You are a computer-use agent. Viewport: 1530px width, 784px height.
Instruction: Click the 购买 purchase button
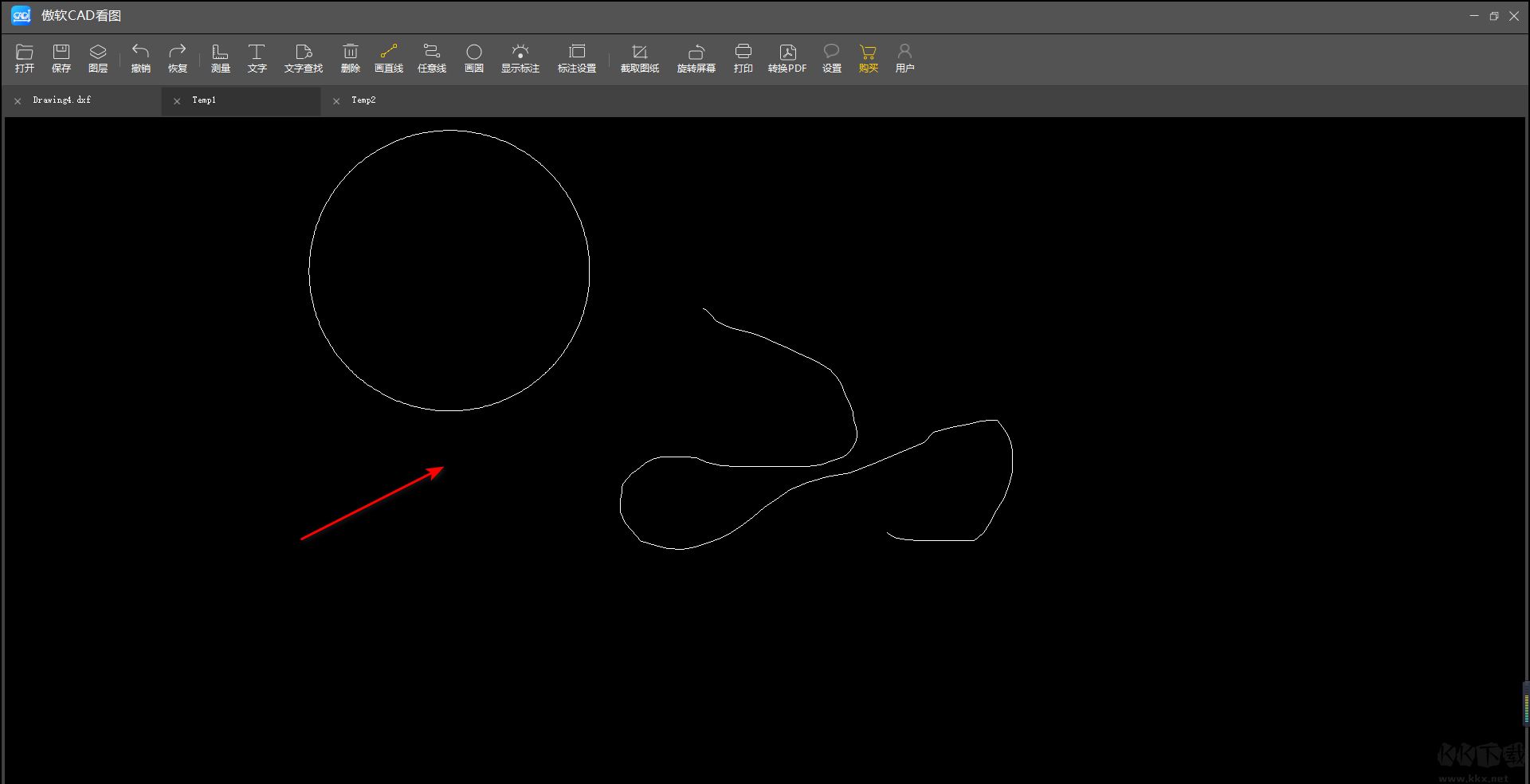pyautogui.click(x=869, y=58)
